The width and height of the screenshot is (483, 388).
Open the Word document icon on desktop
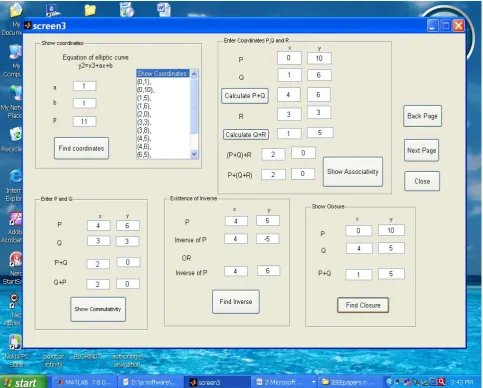[x=164, y=9]
